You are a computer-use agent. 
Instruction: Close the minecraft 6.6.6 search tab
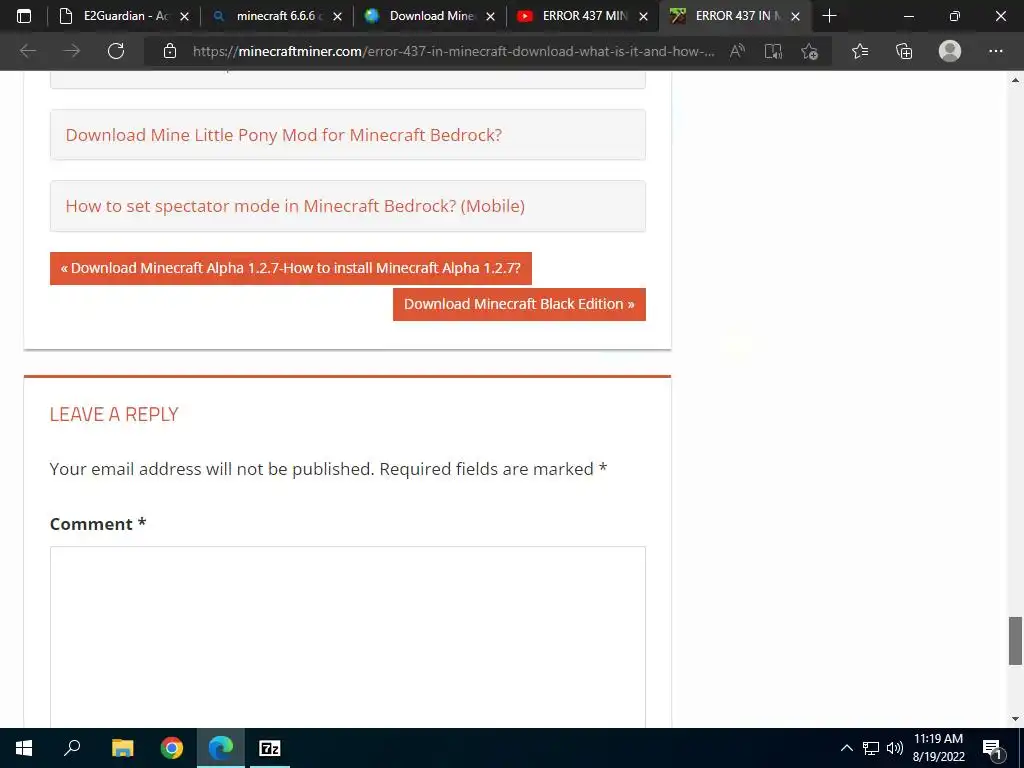tap(337, 16)
